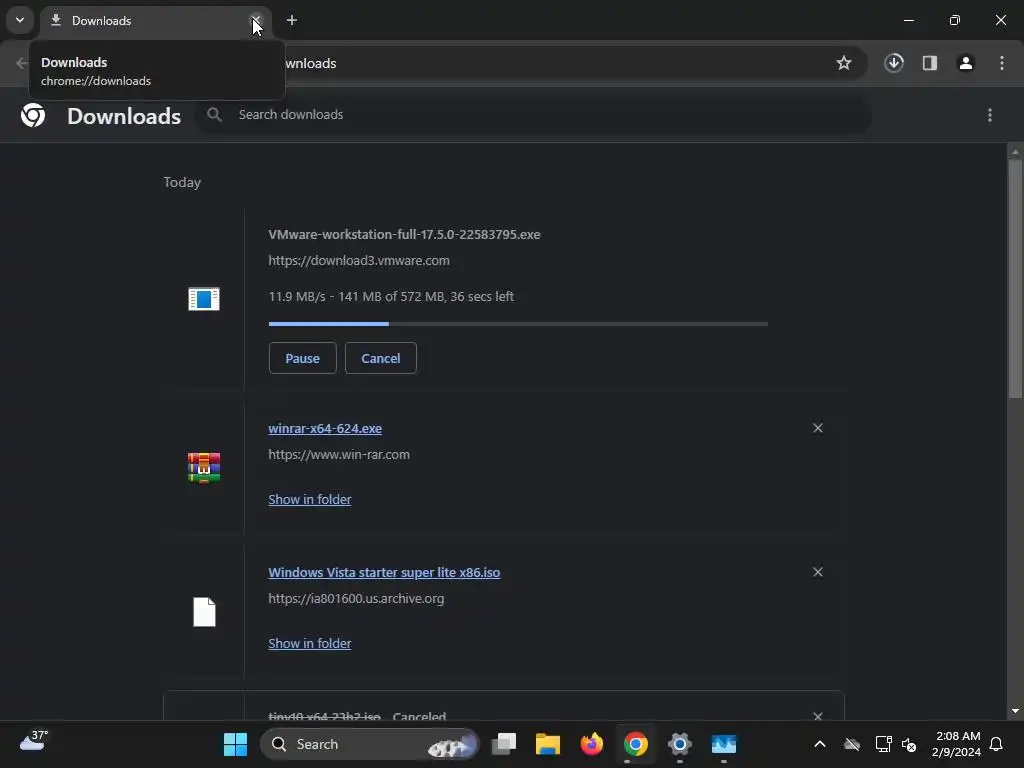This screenshot has width=1024, height=768.
Task: Click the taskbar Search box
Action: [370, 744]
